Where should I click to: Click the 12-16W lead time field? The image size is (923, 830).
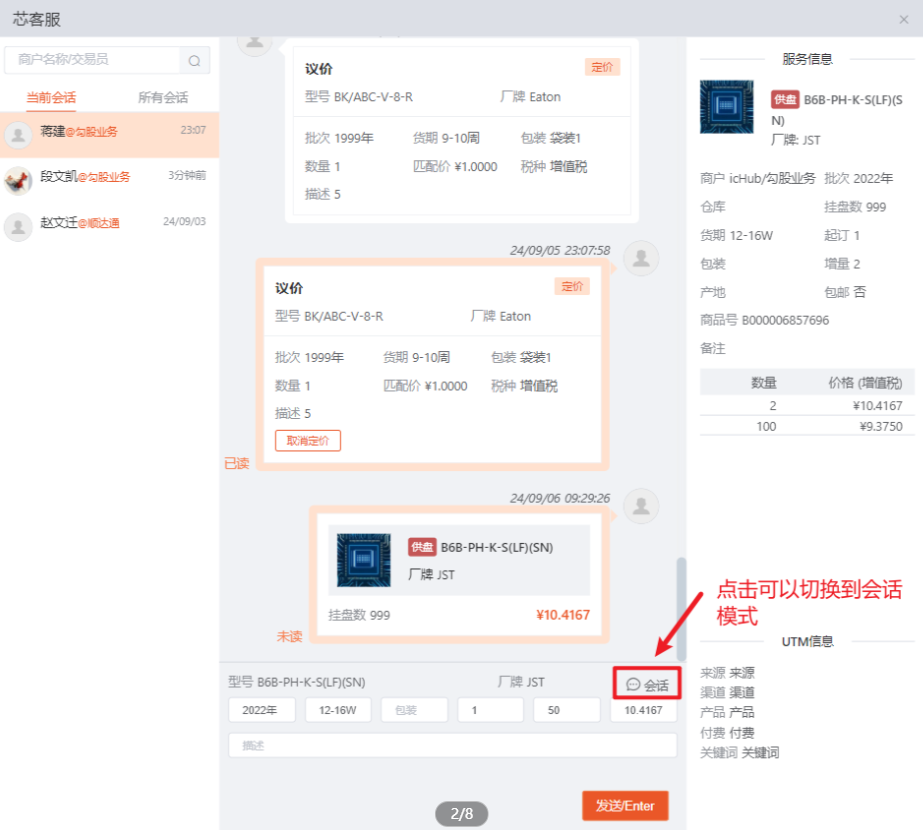tap(338, 710)
